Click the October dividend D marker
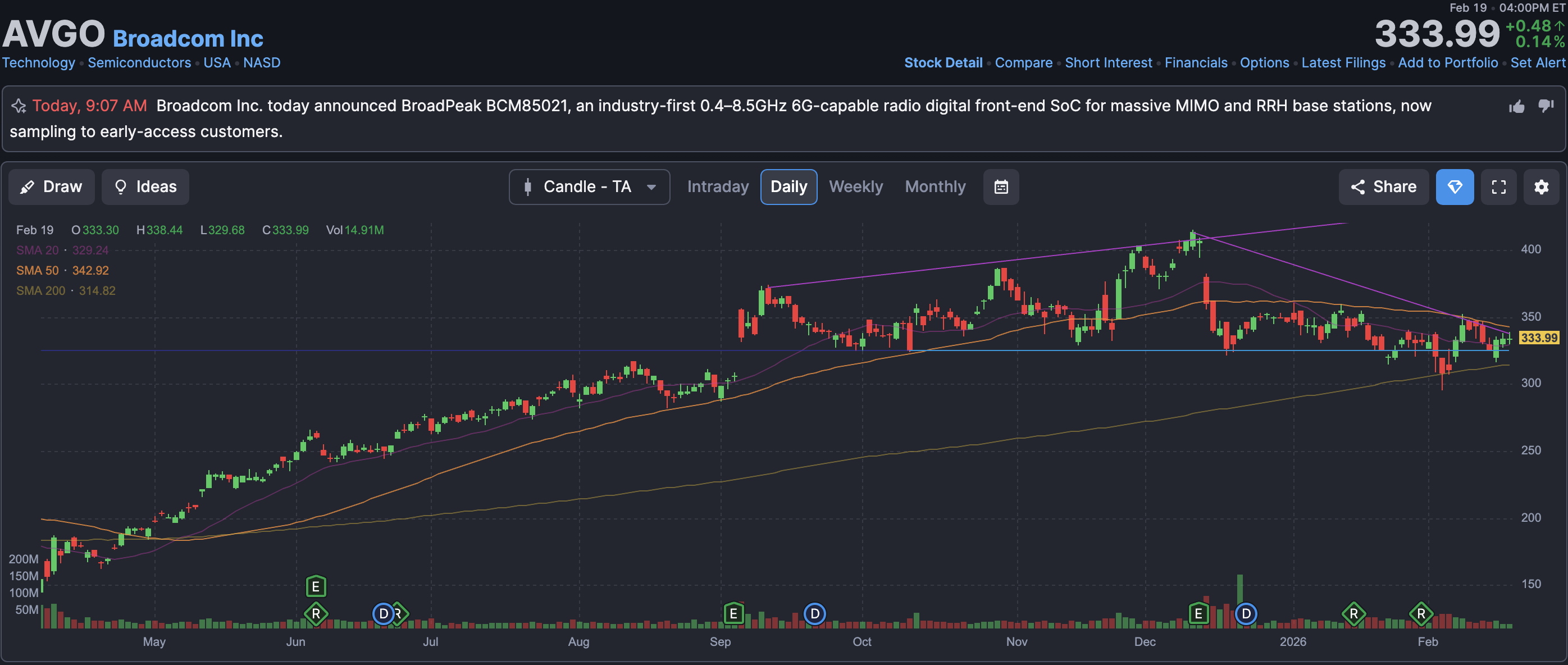The width and height of the screenshot is (1568, 665). [x=814, y=613]
